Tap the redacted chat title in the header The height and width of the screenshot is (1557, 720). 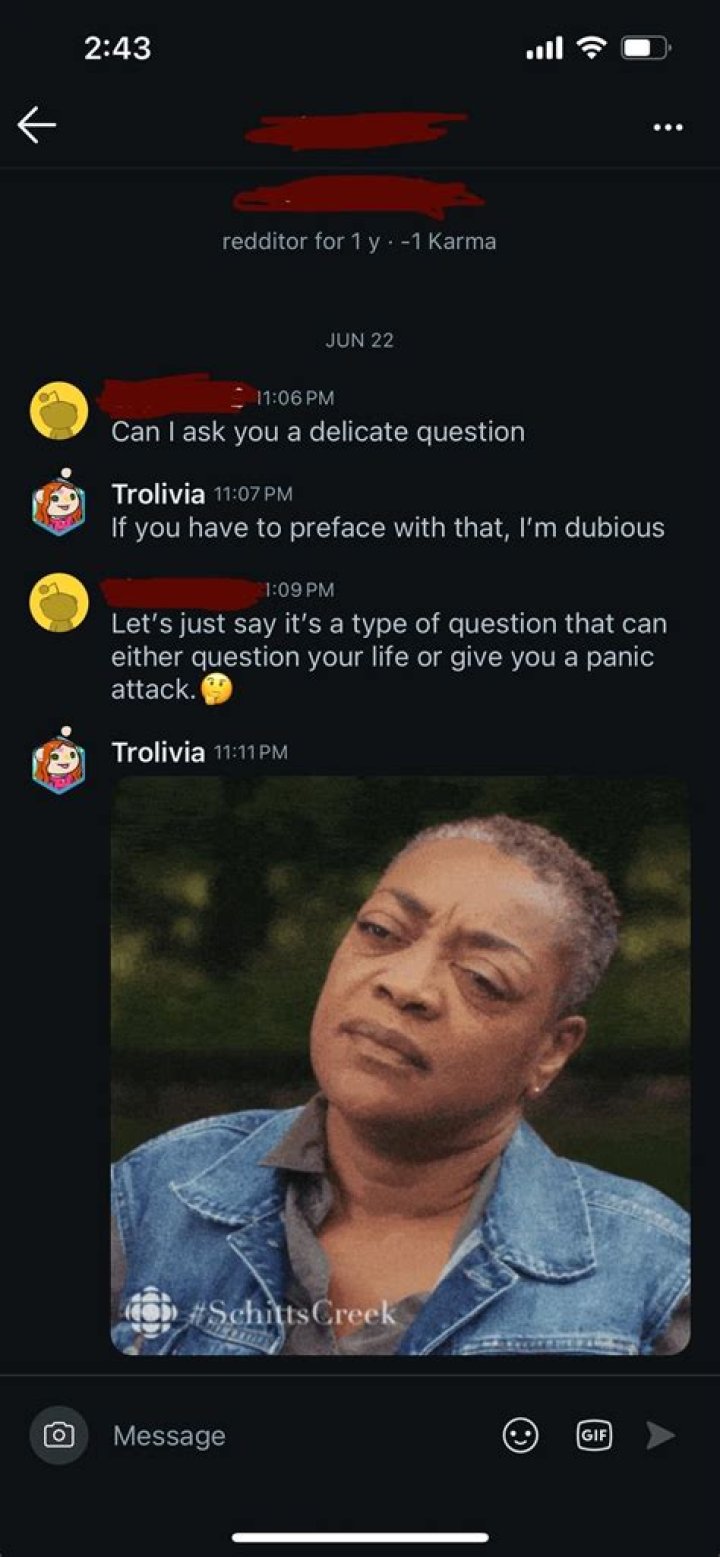pyautogui.click(x=357, y=131)
